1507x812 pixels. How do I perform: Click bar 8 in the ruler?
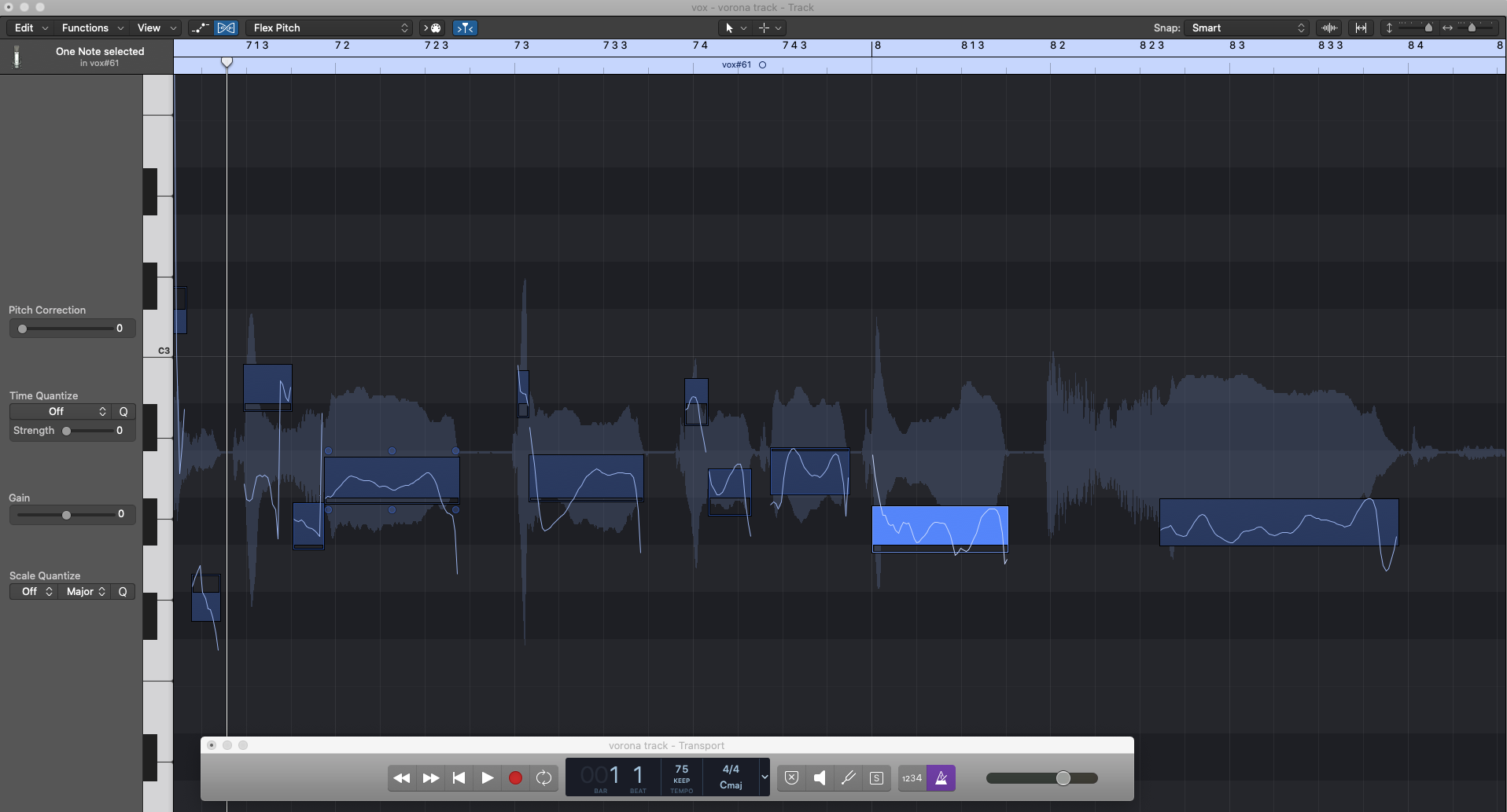click(878, 46)
